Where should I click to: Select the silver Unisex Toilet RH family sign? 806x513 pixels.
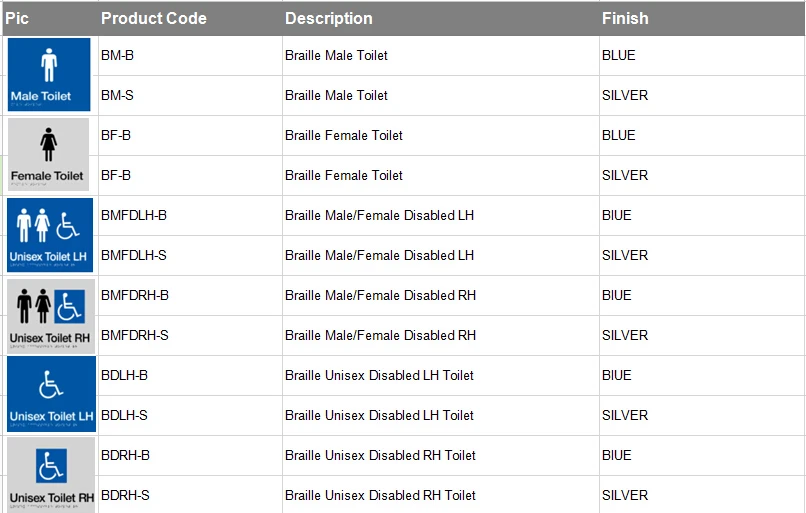click(50, 315)
